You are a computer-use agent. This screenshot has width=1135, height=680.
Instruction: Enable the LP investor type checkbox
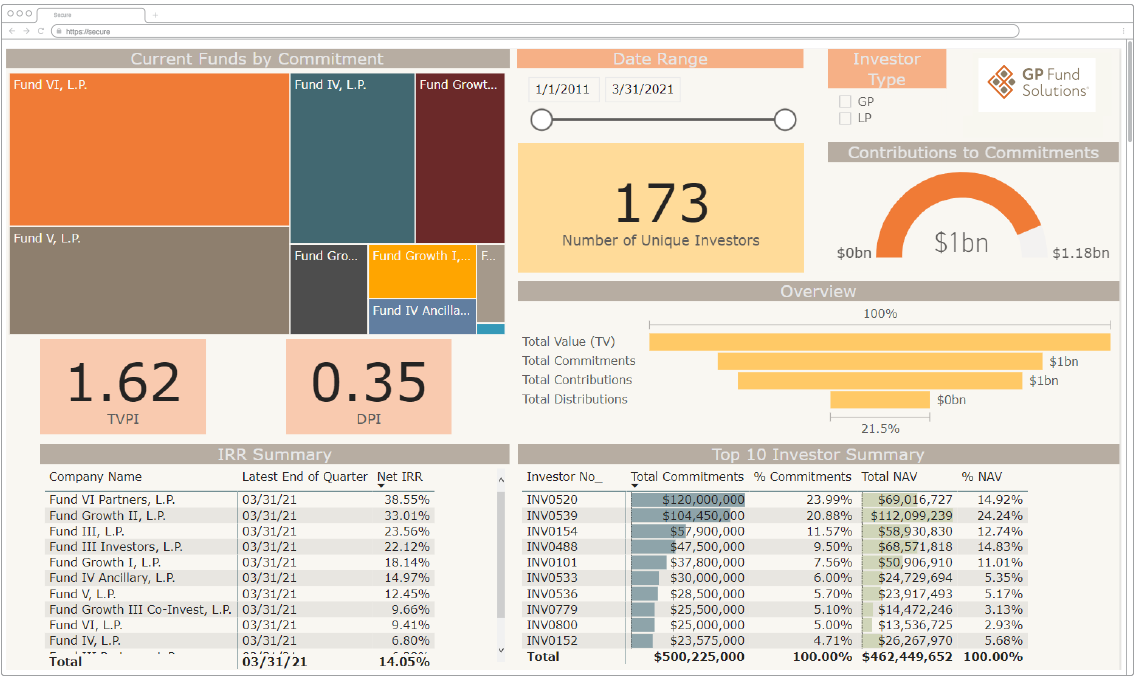[x=845, y=118]
